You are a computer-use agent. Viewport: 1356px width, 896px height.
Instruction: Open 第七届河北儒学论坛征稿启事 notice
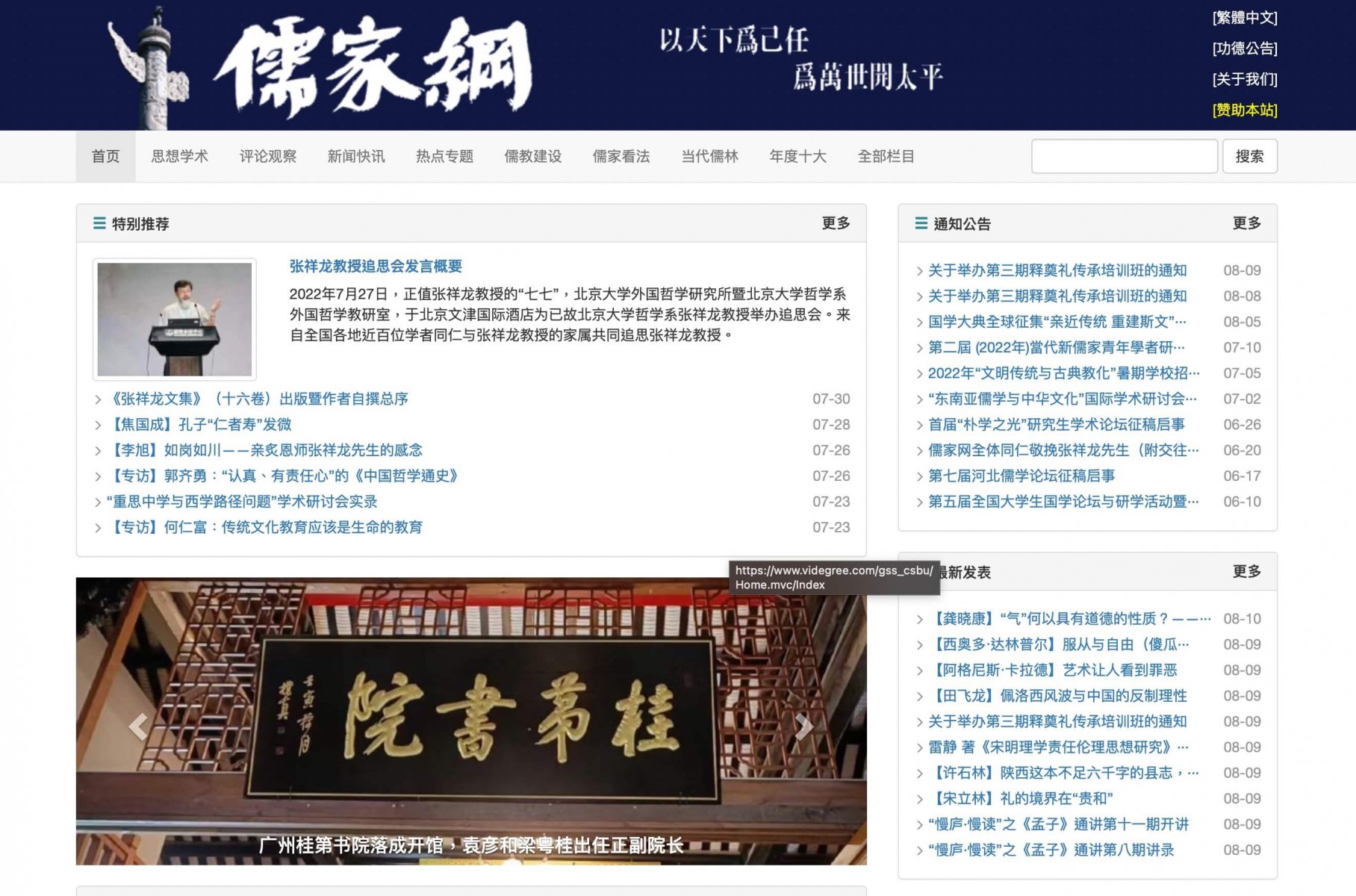(x=1021, y=476)
